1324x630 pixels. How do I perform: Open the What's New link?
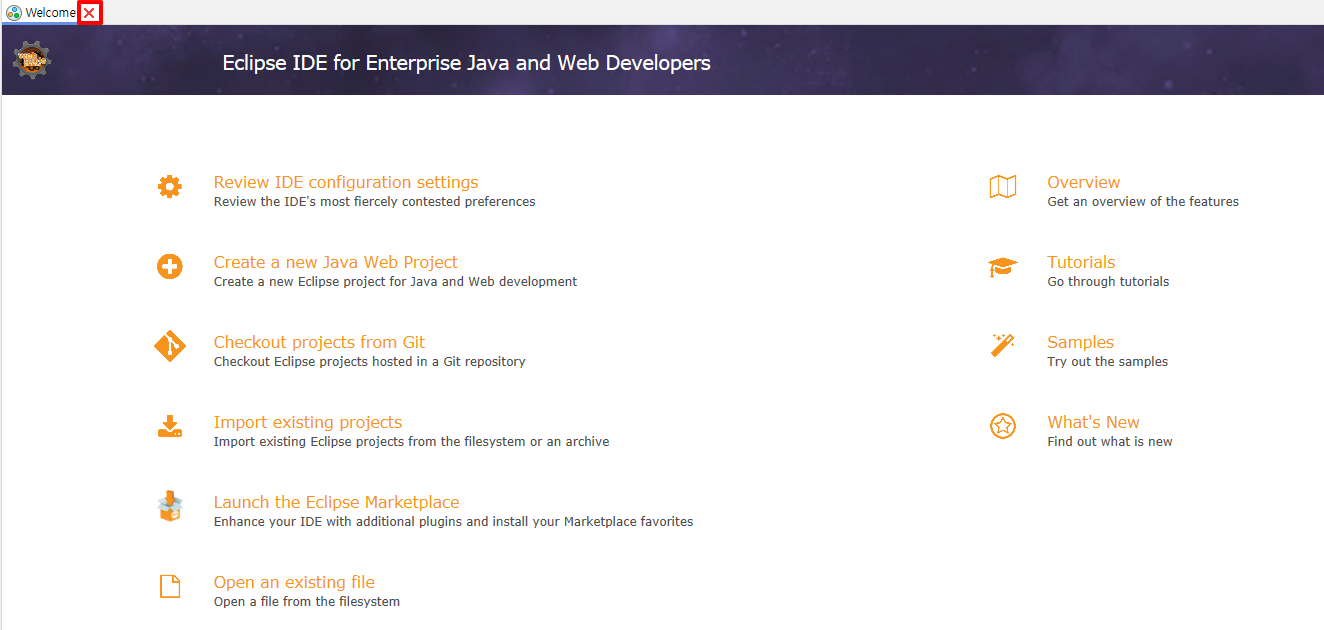pyautogui.click(x=1094, y=422)
